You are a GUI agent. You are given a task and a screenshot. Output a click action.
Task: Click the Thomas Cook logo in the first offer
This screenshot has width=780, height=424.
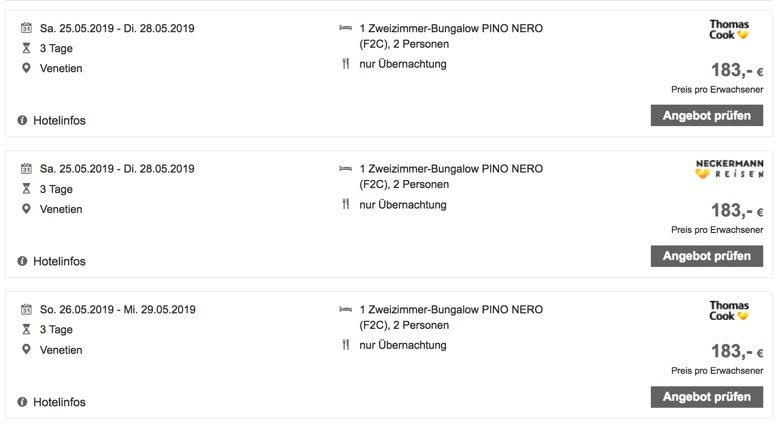click(x=729, y=29)
